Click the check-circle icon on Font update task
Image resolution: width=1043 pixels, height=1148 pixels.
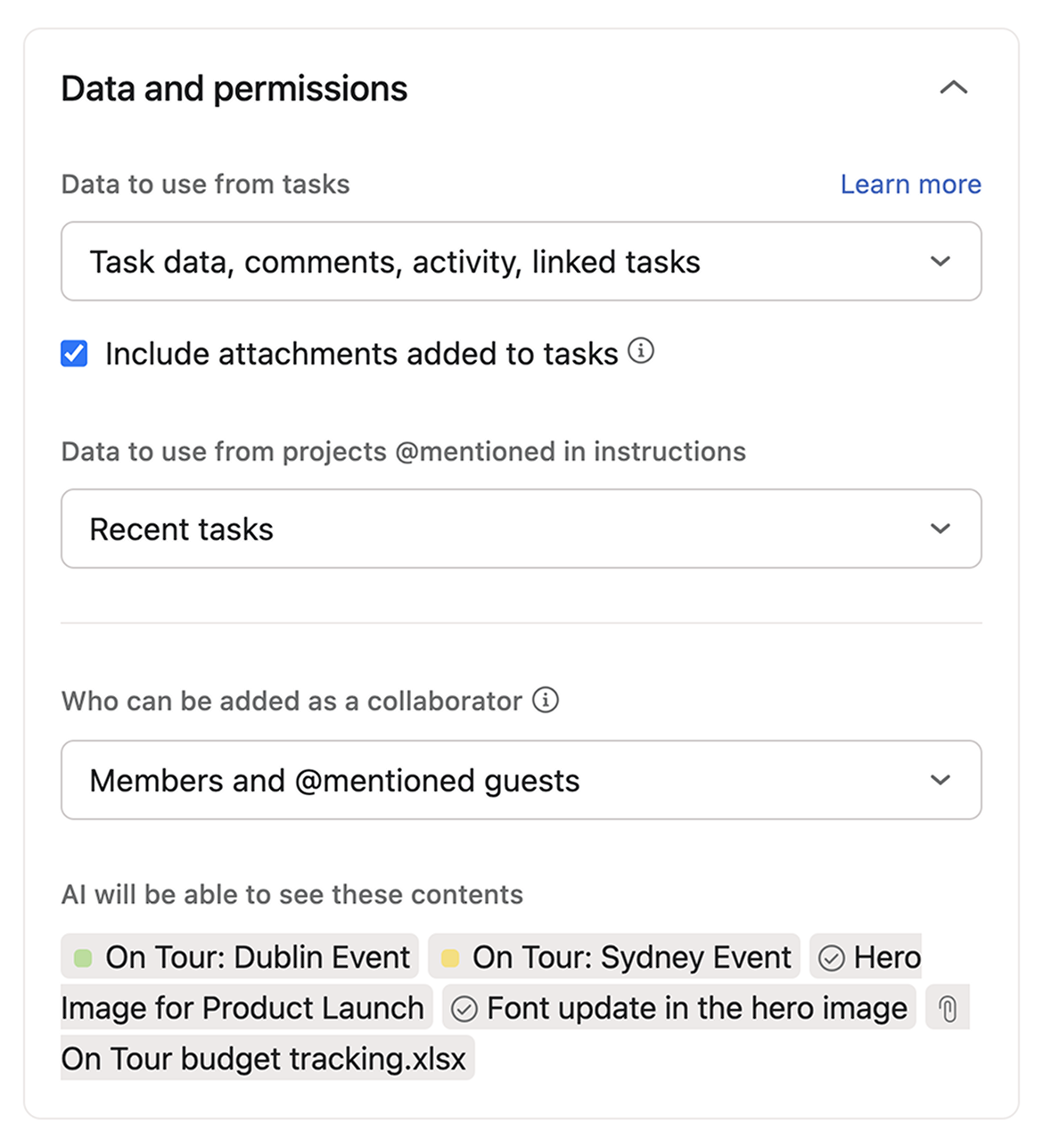[462, 1008]
